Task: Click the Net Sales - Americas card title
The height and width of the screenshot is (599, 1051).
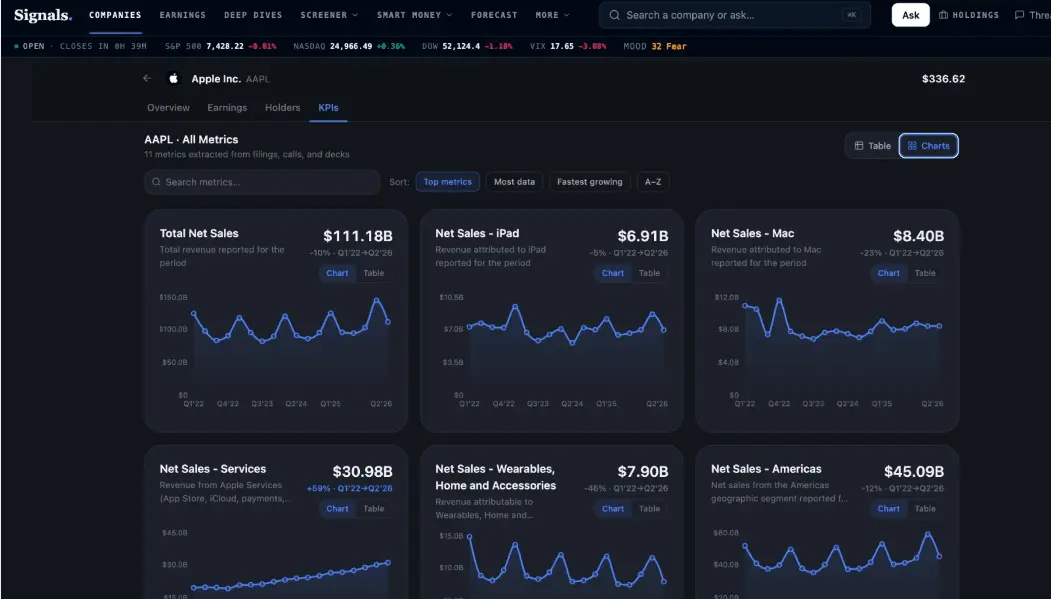Action: tap(766, 469)
